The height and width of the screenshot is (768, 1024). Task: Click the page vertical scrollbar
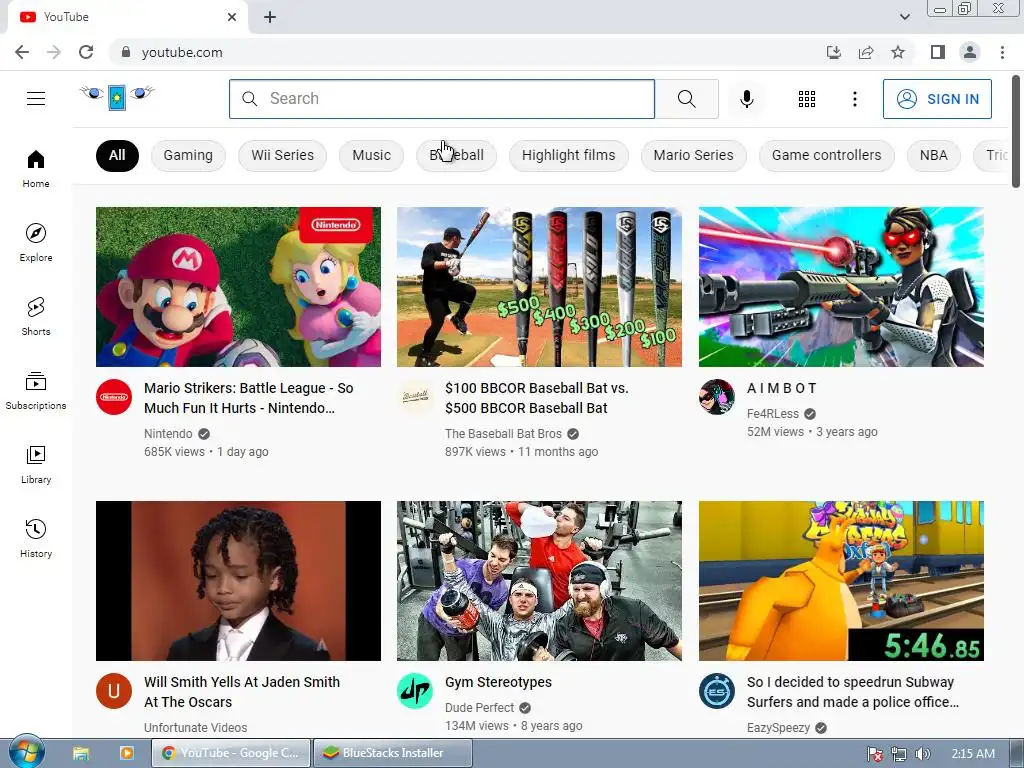pyautogui.click(x=1016, y=131)
